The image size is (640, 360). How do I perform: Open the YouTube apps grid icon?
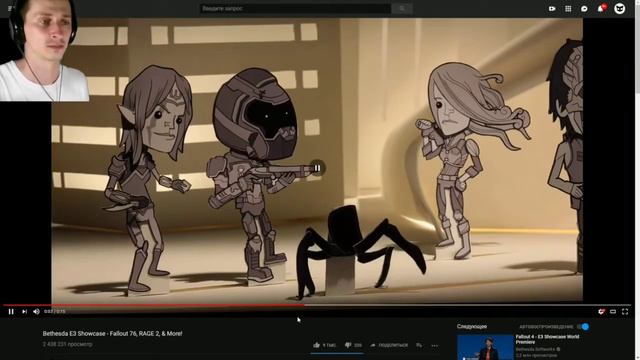click(x=568, y=8)
